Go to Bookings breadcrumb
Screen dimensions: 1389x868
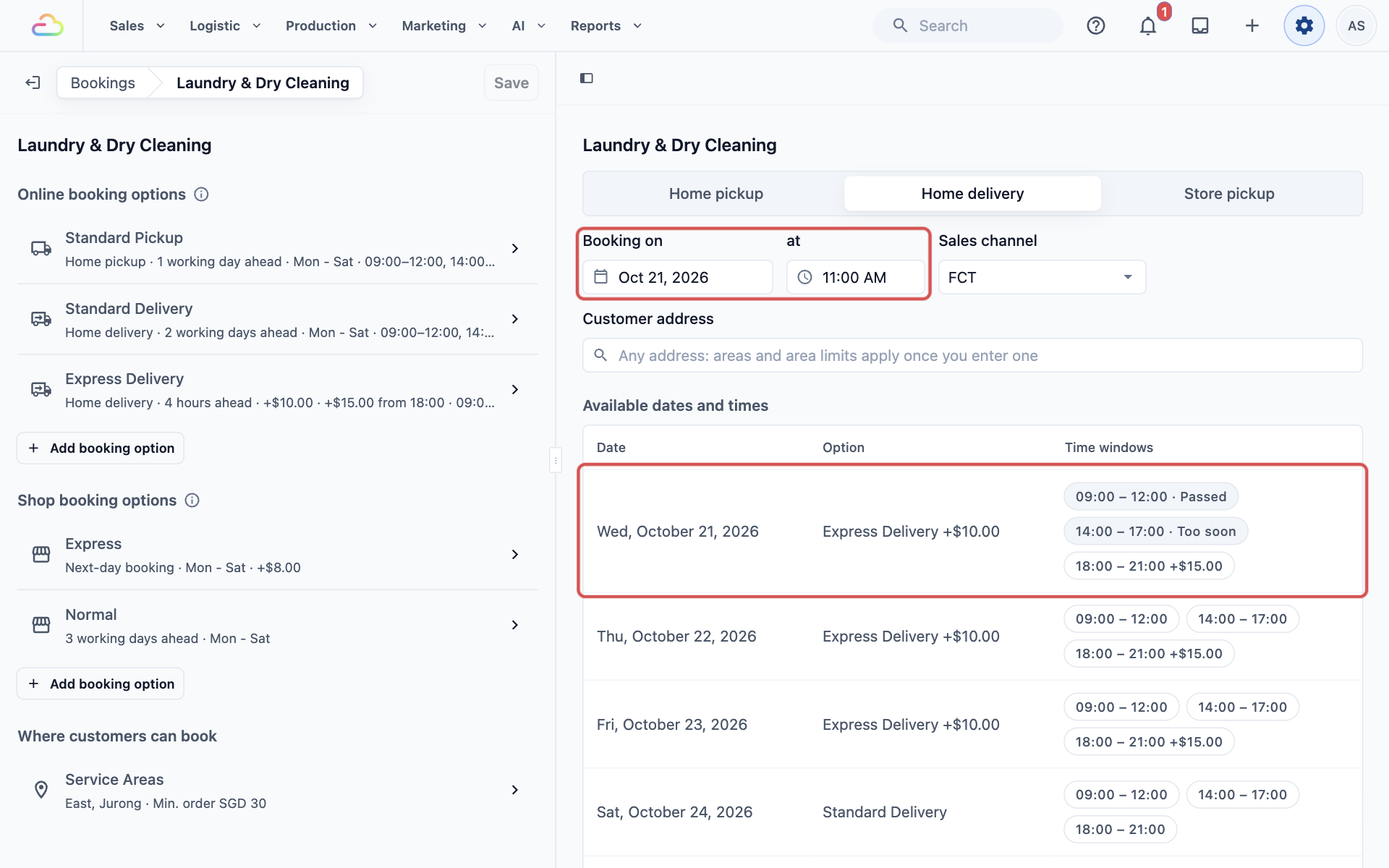(103, 83)
